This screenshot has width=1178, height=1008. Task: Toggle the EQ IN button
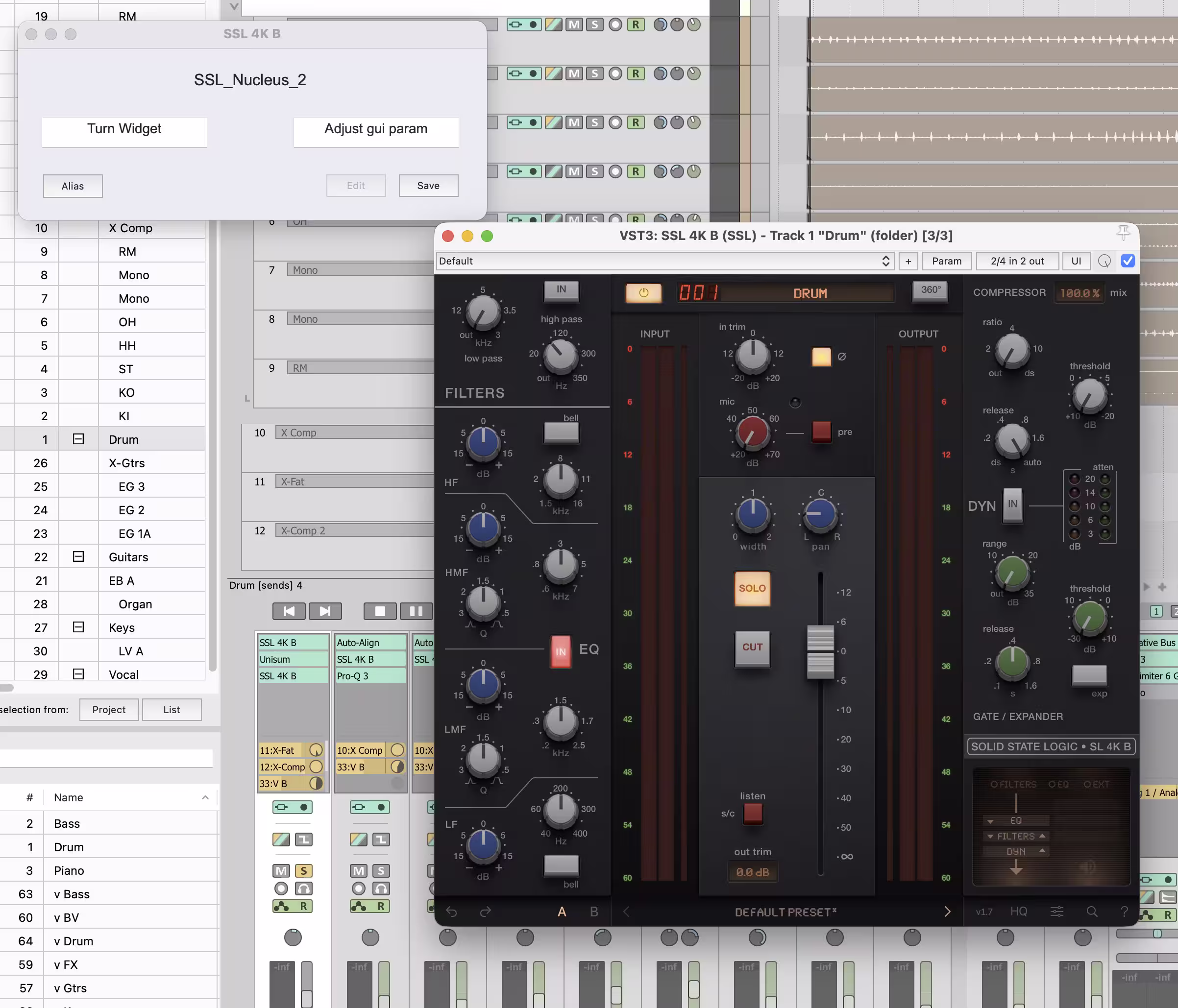pos(561,651)
